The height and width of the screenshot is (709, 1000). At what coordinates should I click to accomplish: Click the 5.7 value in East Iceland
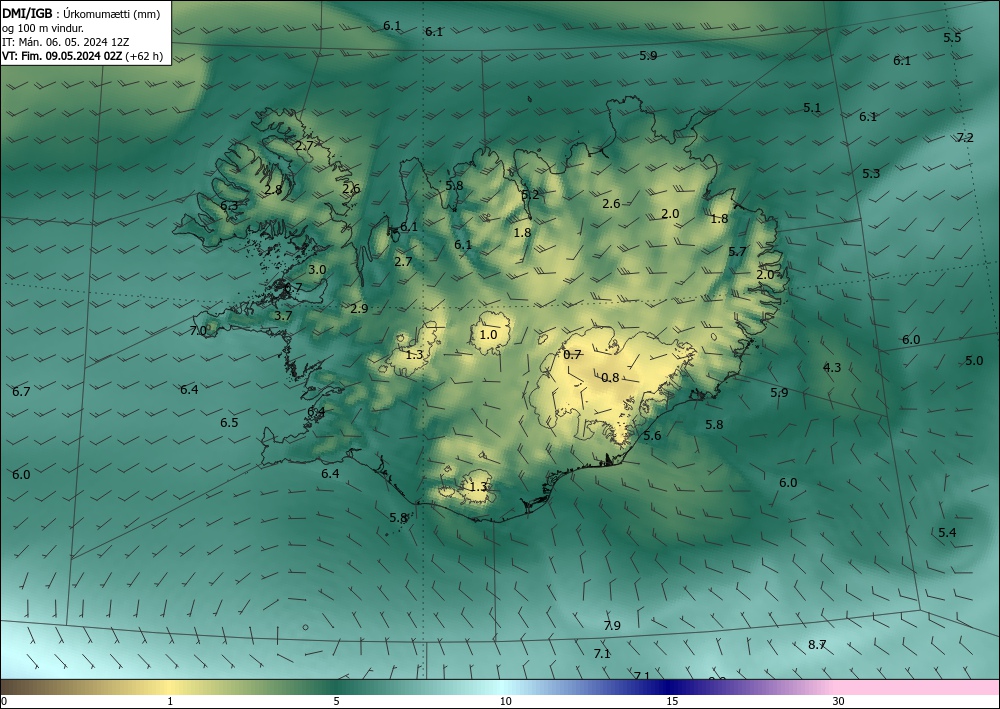coord(737,251)
